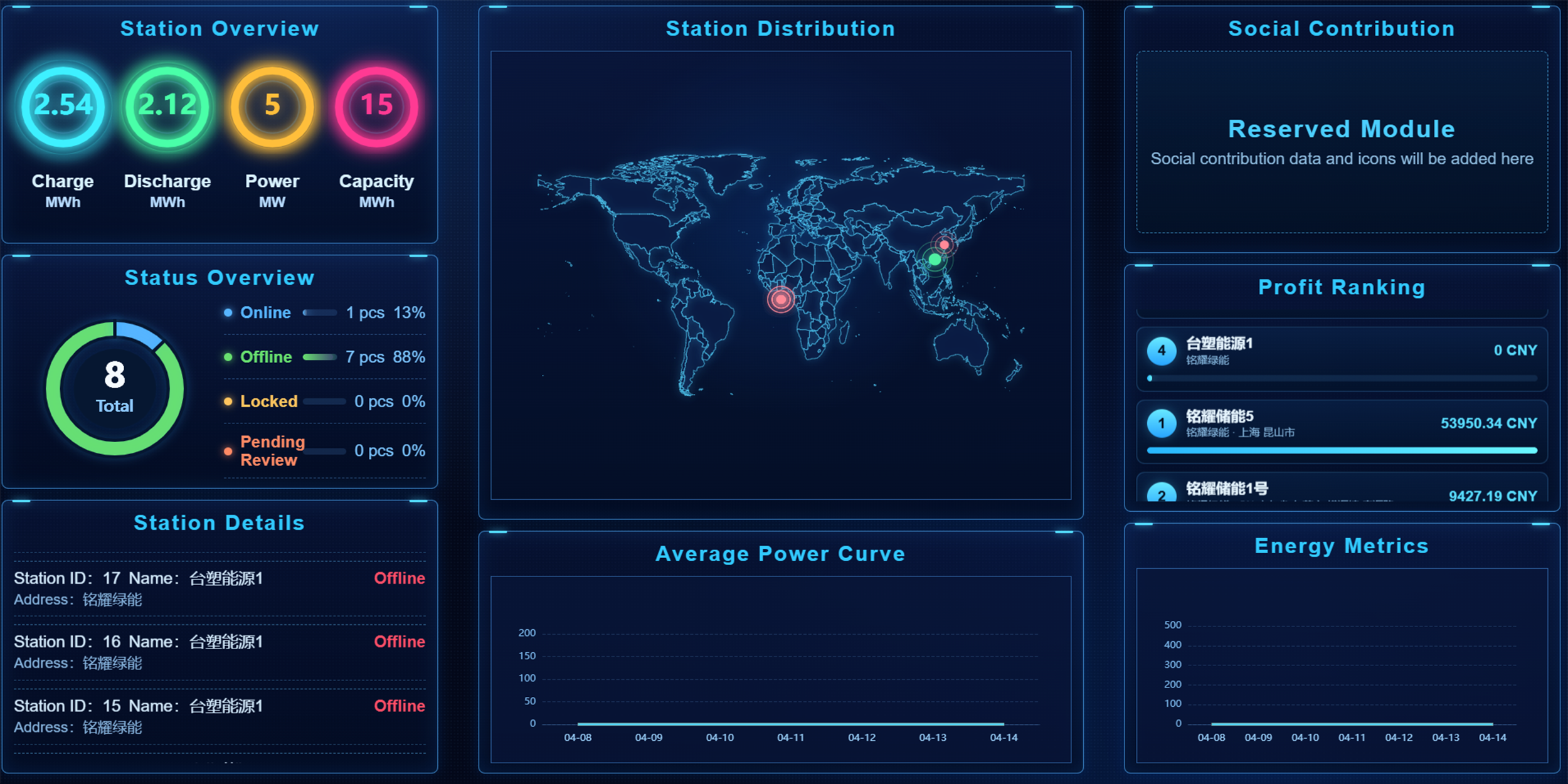Screen dimensions: 1568x784
Task: Click the red station marker off Africa
Action: tap(781, 300)
